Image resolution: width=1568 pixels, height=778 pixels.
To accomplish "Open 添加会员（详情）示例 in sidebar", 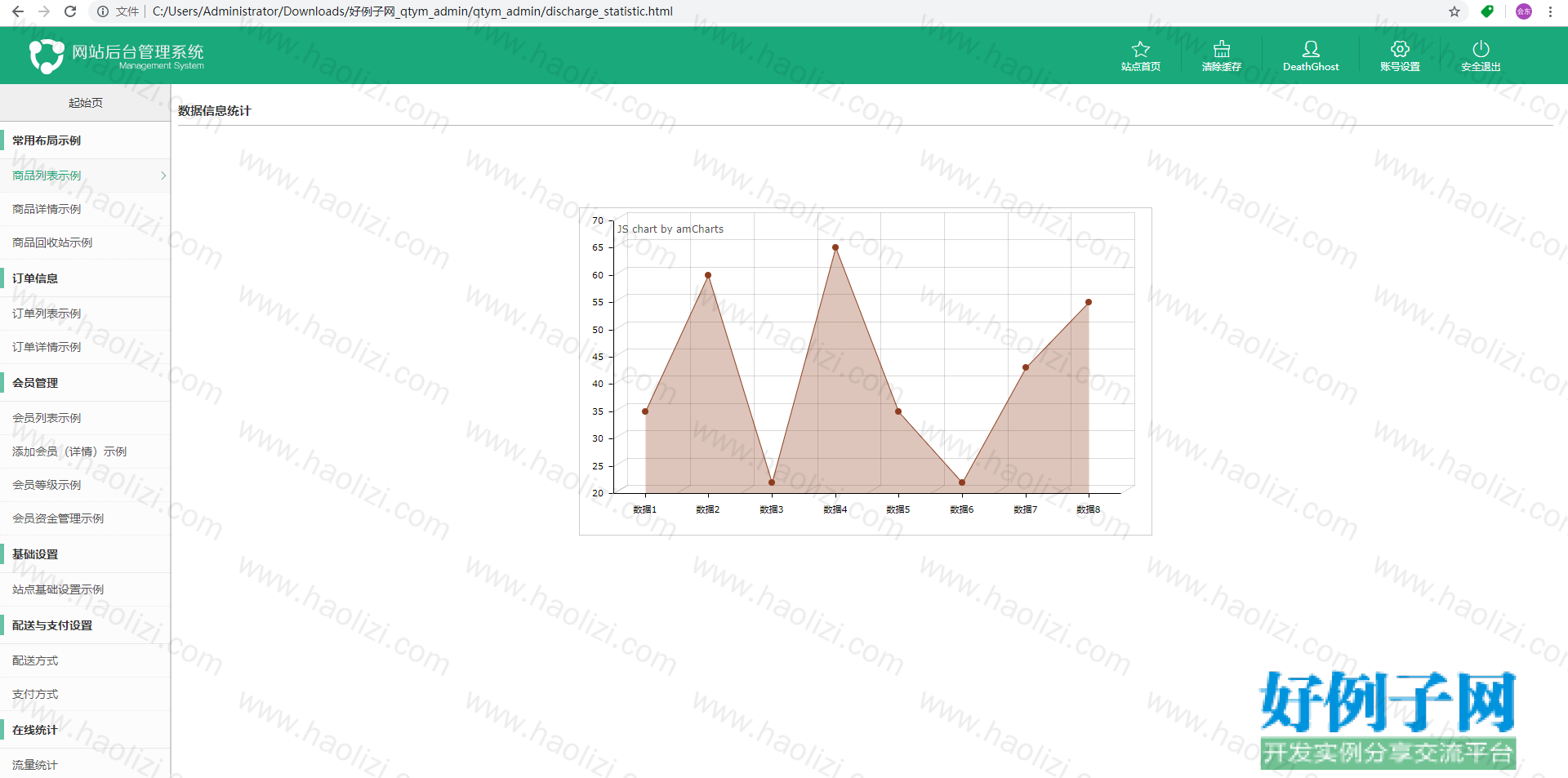I will [85, 451].
